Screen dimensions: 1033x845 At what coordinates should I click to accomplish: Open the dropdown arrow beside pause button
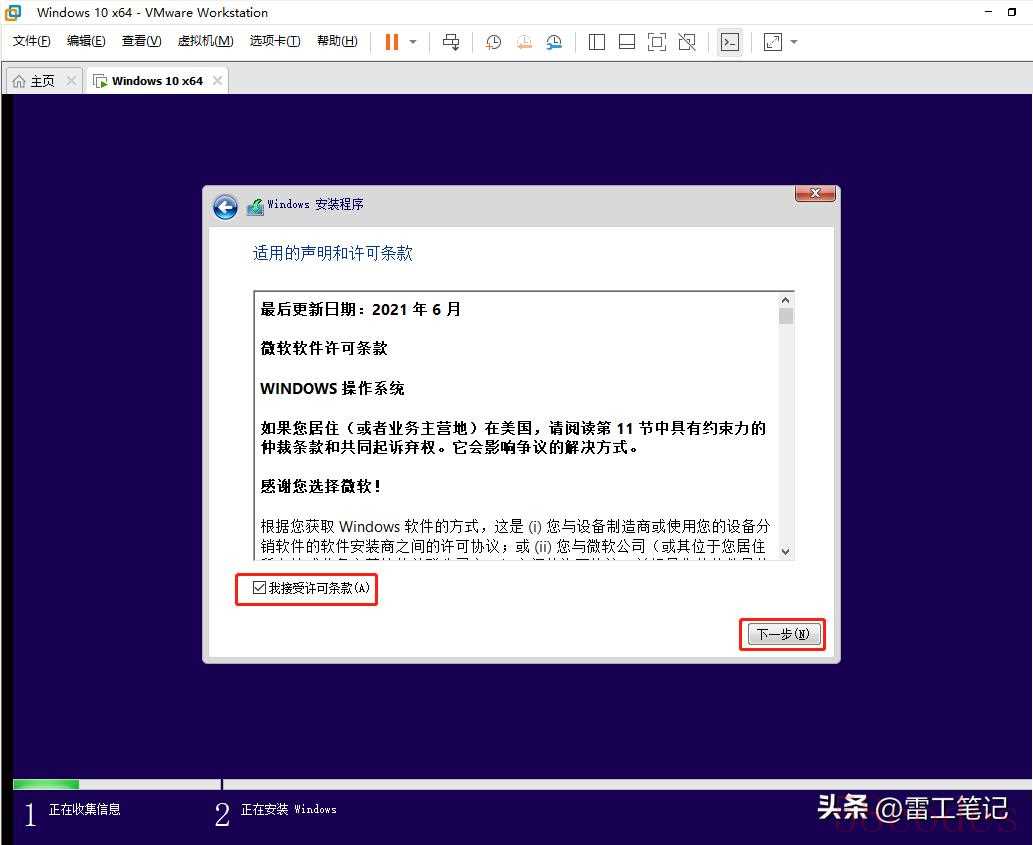pyautogui.click(x=413, y=42)
